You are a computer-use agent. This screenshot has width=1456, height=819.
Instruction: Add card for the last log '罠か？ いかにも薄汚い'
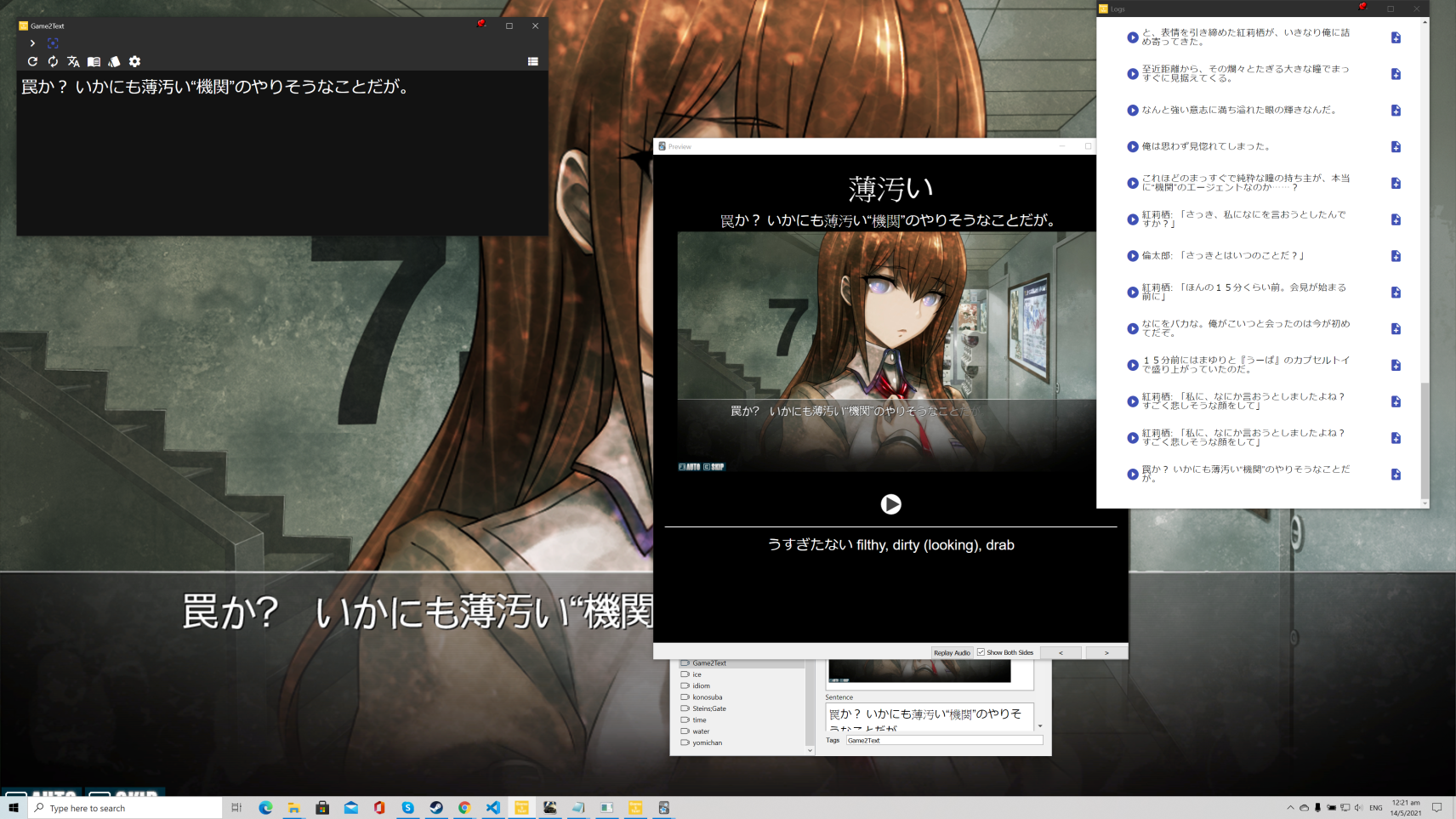1396,475
